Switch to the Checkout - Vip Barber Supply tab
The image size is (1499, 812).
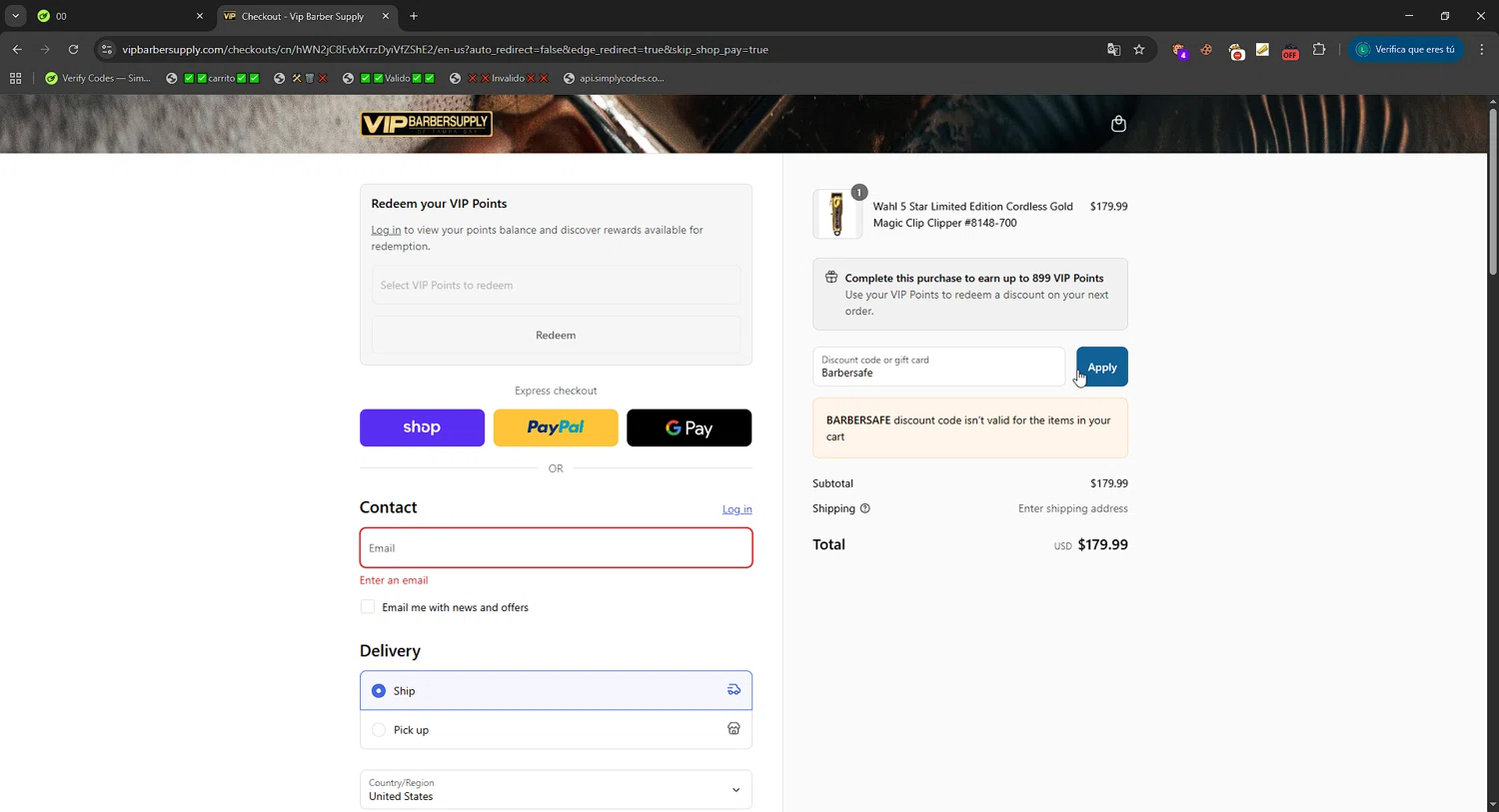[x=305, y=16]
